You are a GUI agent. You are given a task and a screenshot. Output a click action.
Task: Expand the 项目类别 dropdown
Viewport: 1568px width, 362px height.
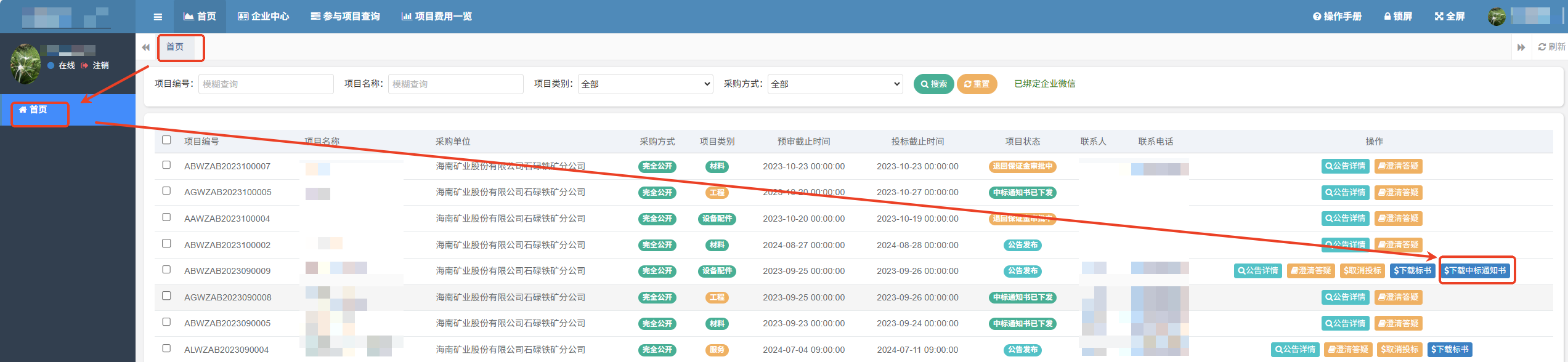(644, 84)
